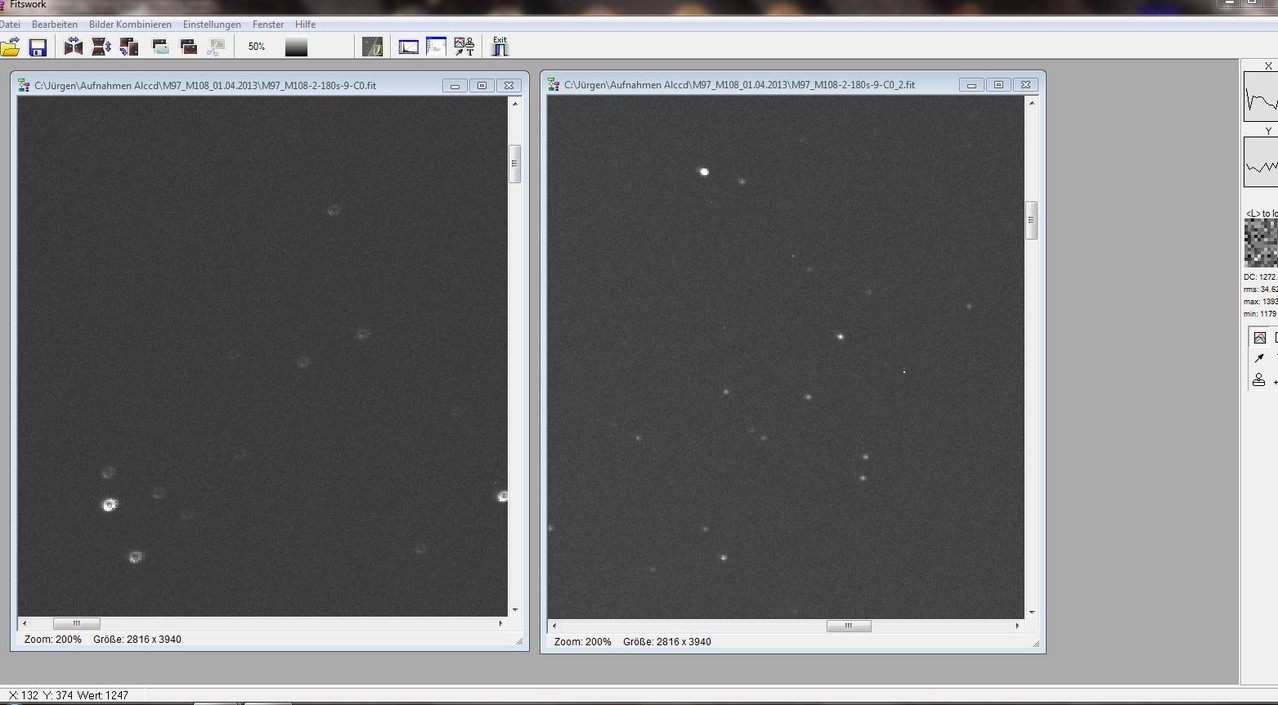Viewport: 1278px width, 705px height.
Task: Select the arrow pointer in the right panel
Action: 1258,357
